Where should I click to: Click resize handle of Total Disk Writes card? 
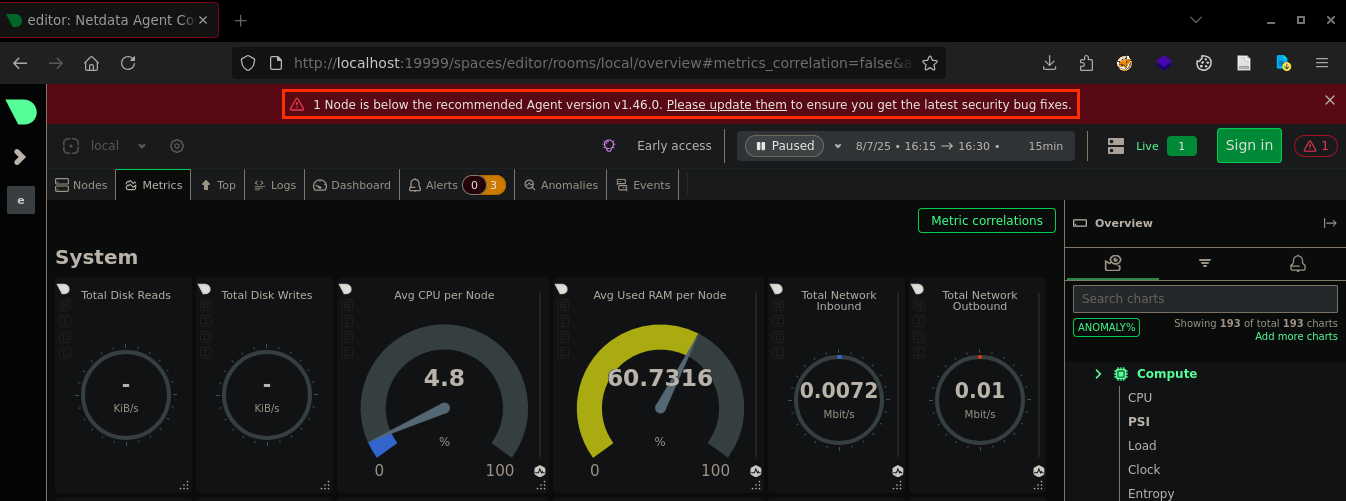pos(325,485)
